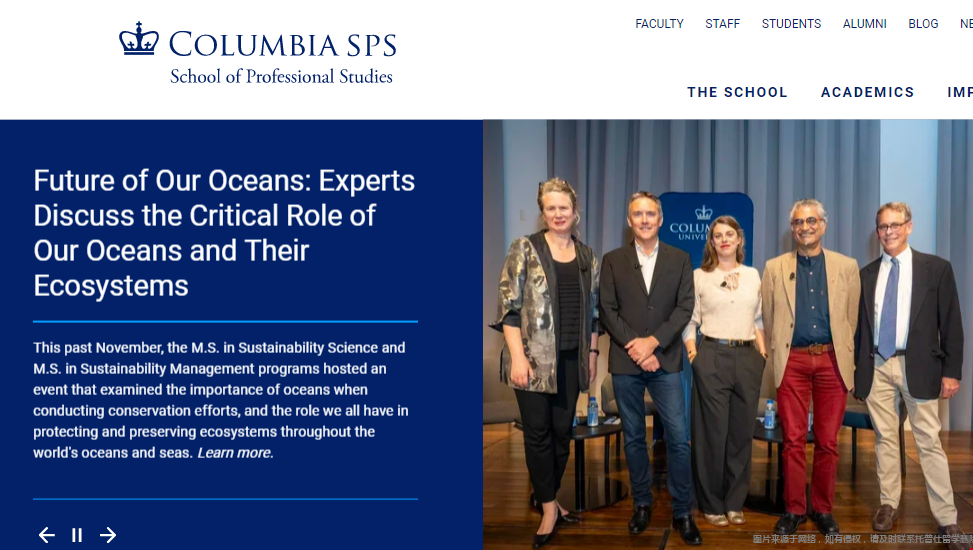Image resolution: width=973 pixels, height=550 pixels.
Task: Expand The School menu
Action: [737, 92]
